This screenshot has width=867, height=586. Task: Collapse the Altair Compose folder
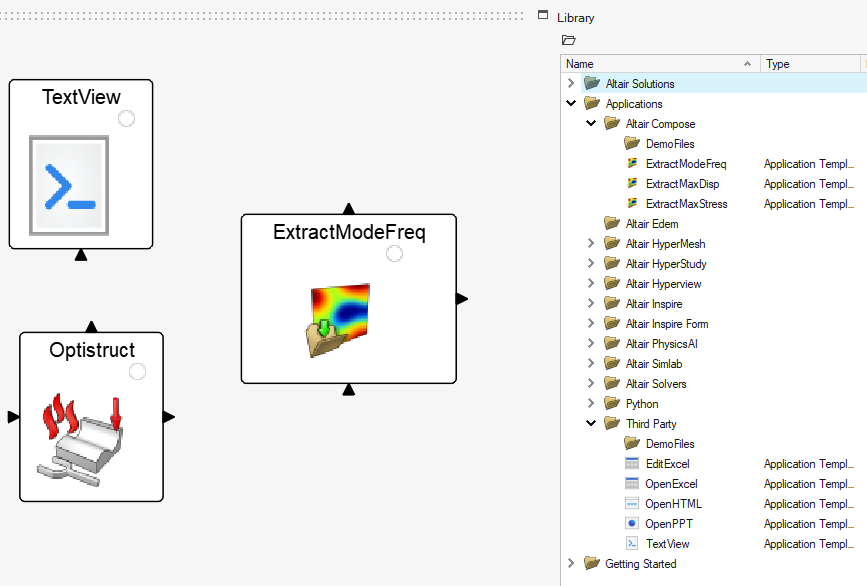tap(591, 123)
